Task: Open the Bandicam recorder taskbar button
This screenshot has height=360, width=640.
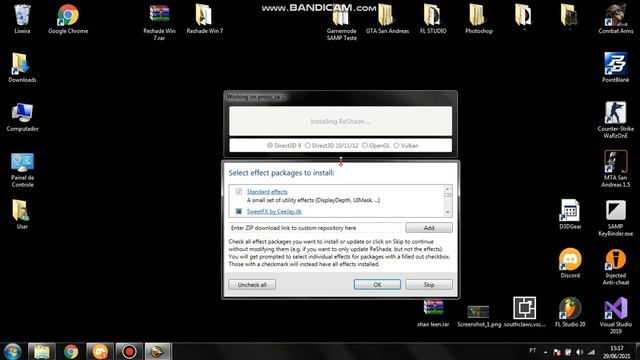Action: 129,351
